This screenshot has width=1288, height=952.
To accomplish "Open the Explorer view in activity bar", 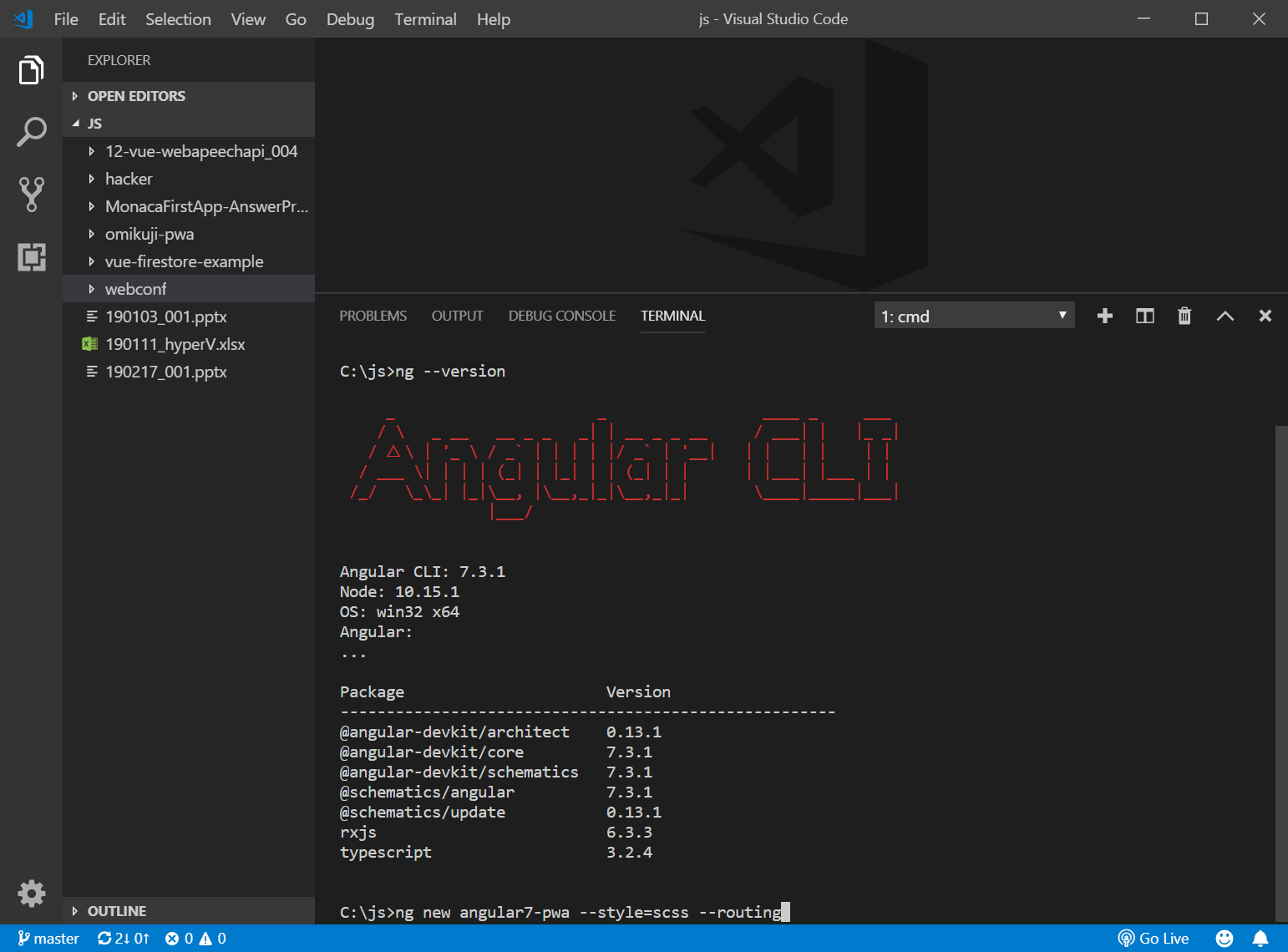I will click(31, 70).
